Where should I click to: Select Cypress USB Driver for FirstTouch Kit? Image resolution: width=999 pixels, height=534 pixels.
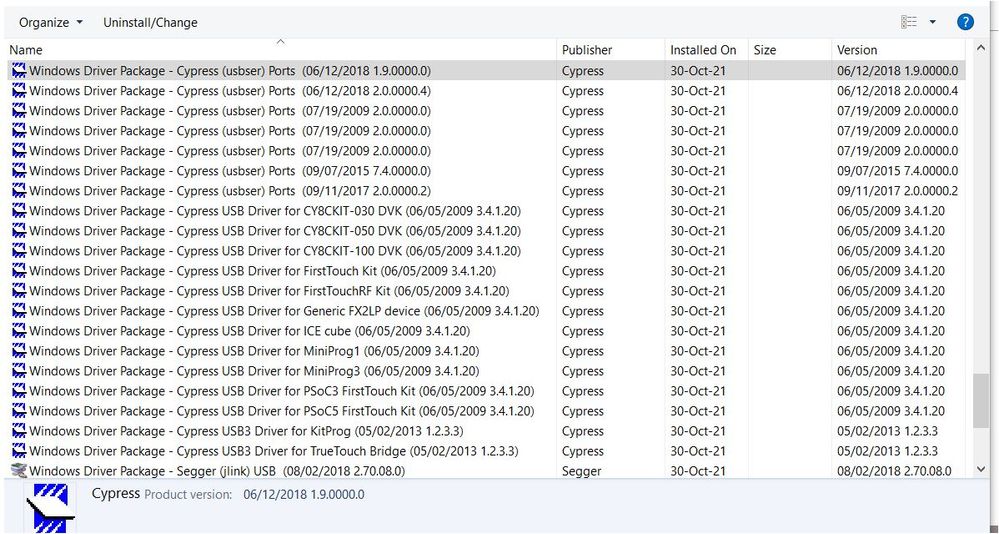point(486,271)
